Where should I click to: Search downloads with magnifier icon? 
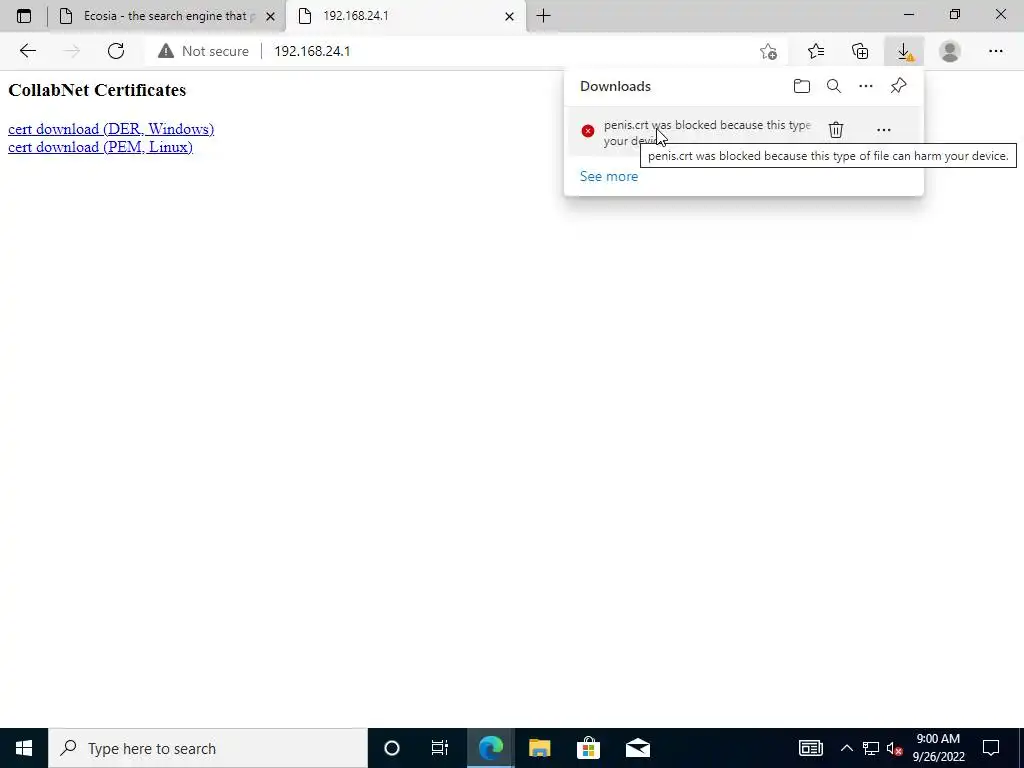834,86
